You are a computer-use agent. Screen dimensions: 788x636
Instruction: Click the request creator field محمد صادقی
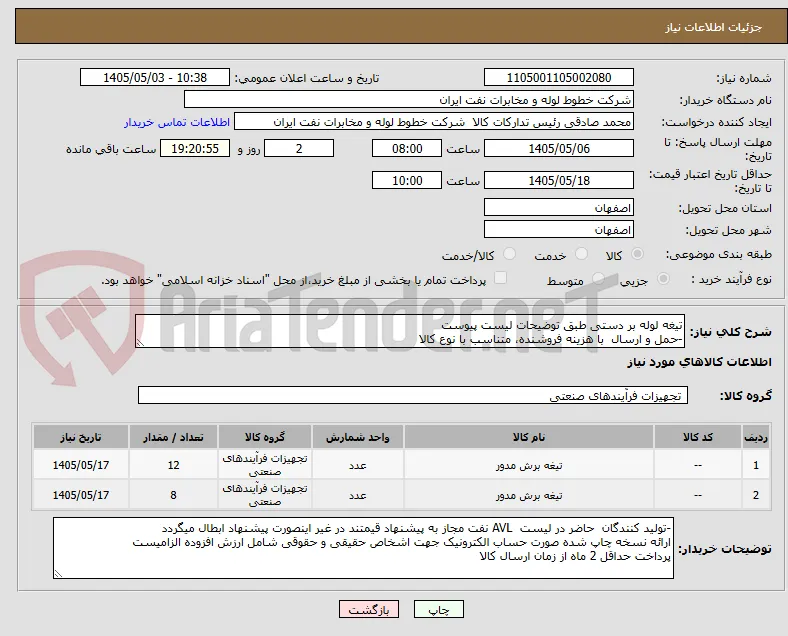(434, 122)
